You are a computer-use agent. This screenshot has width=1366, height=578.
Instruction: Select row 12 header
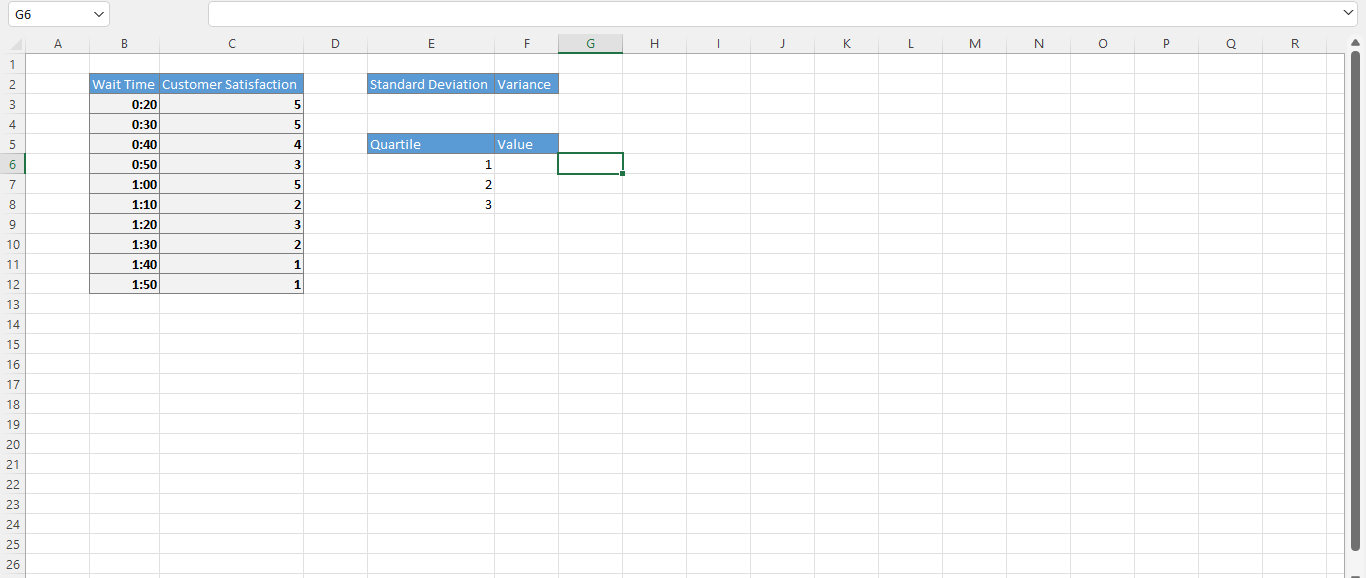pyautogui.click(x=13, y=284)
